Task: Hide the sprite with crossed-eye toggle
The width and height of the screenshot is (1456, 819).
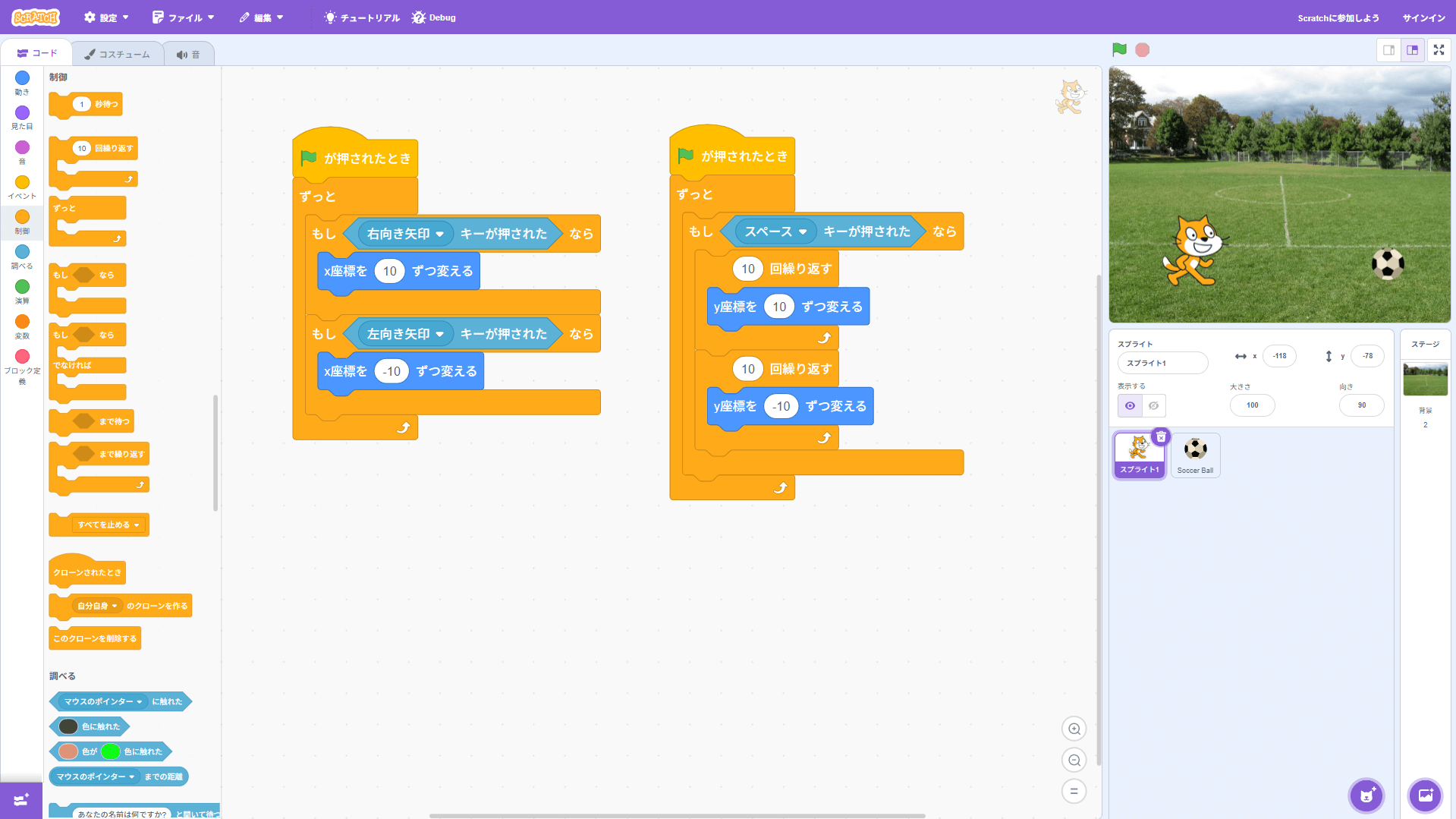Action: 1153,405
